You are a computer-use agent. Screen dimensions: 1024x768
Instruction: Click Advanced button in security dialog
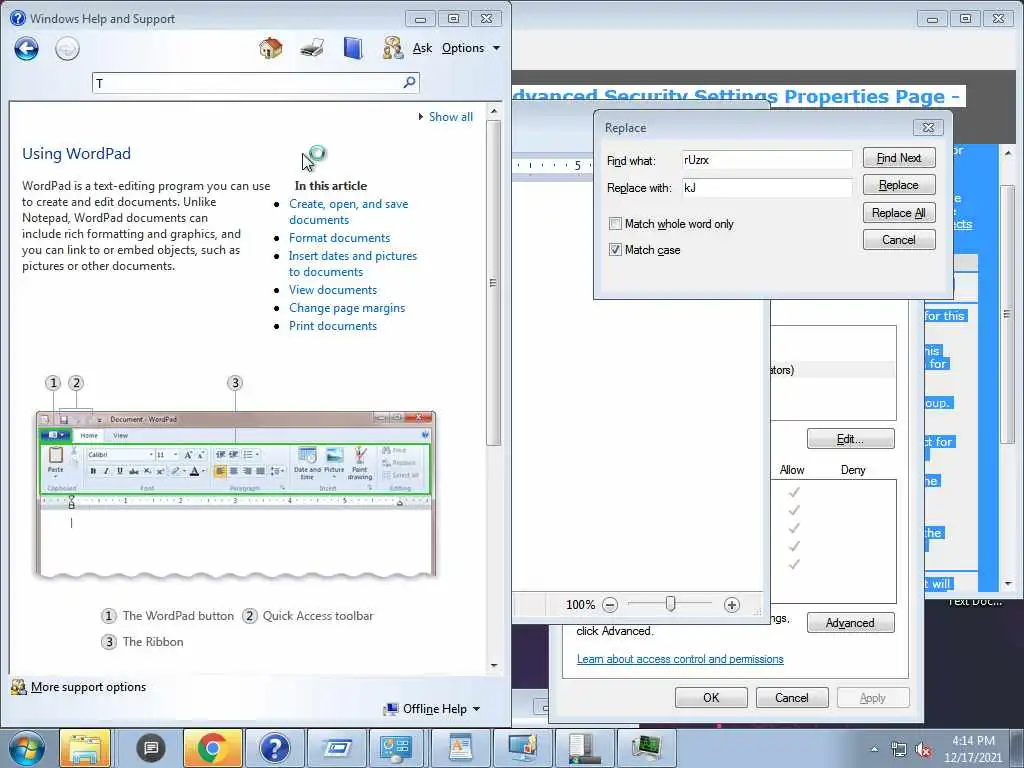click(x=850, y=623)
